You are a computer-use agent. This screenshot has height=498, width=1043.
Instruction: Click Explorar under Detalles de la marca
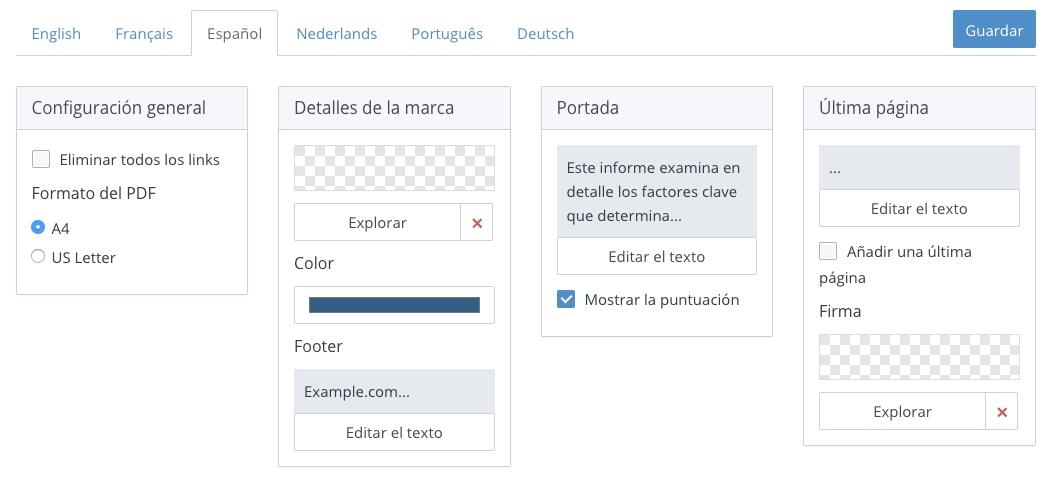[x=377, y=223]
